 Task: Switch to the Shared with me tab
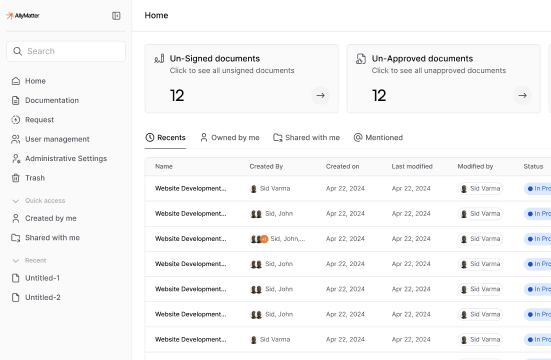(x=306, y=137)
